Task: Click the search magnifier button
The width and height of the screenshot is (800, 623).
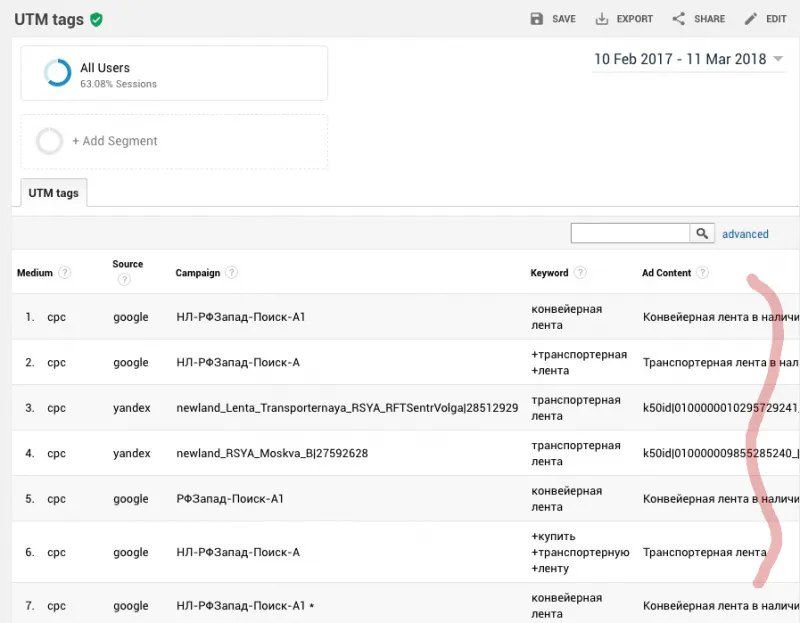Action: [x=702, y=233]
